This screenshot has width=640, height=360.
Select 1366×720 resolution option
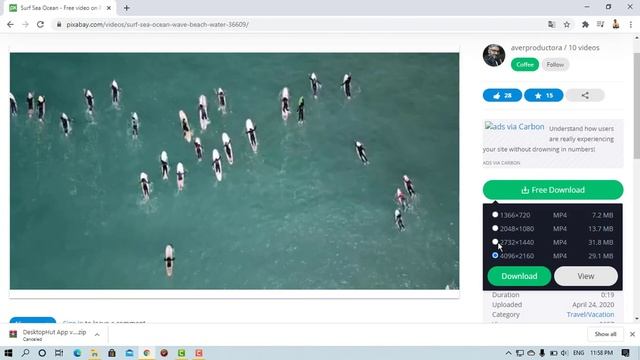pyautogui.click(x=495, y=215)
